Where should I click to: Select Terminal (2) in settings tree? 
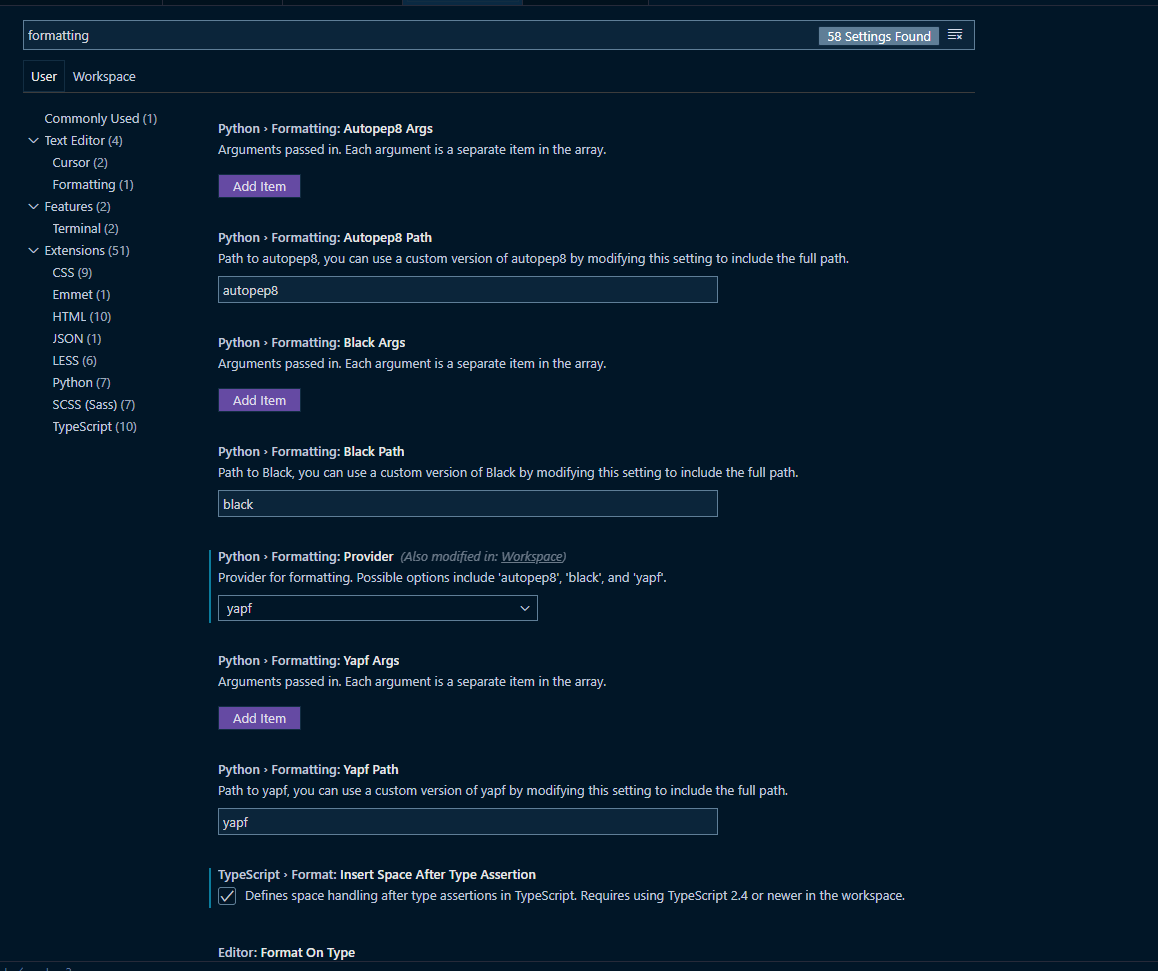(x=86, y=229)
